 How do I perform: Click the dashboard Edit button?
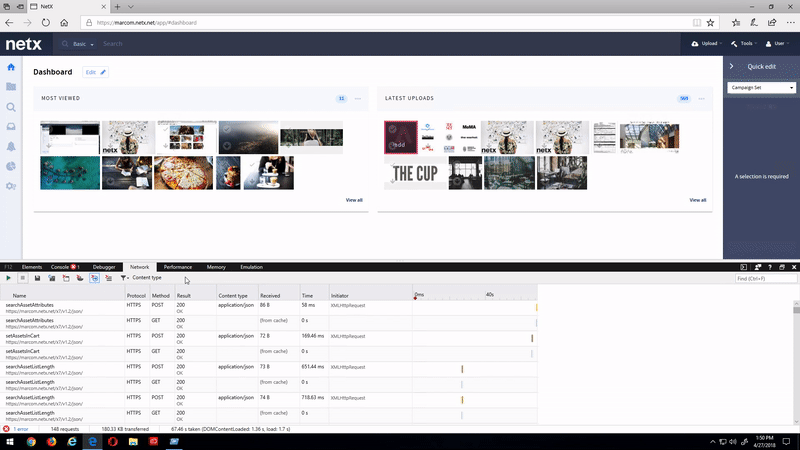(95, 72)
